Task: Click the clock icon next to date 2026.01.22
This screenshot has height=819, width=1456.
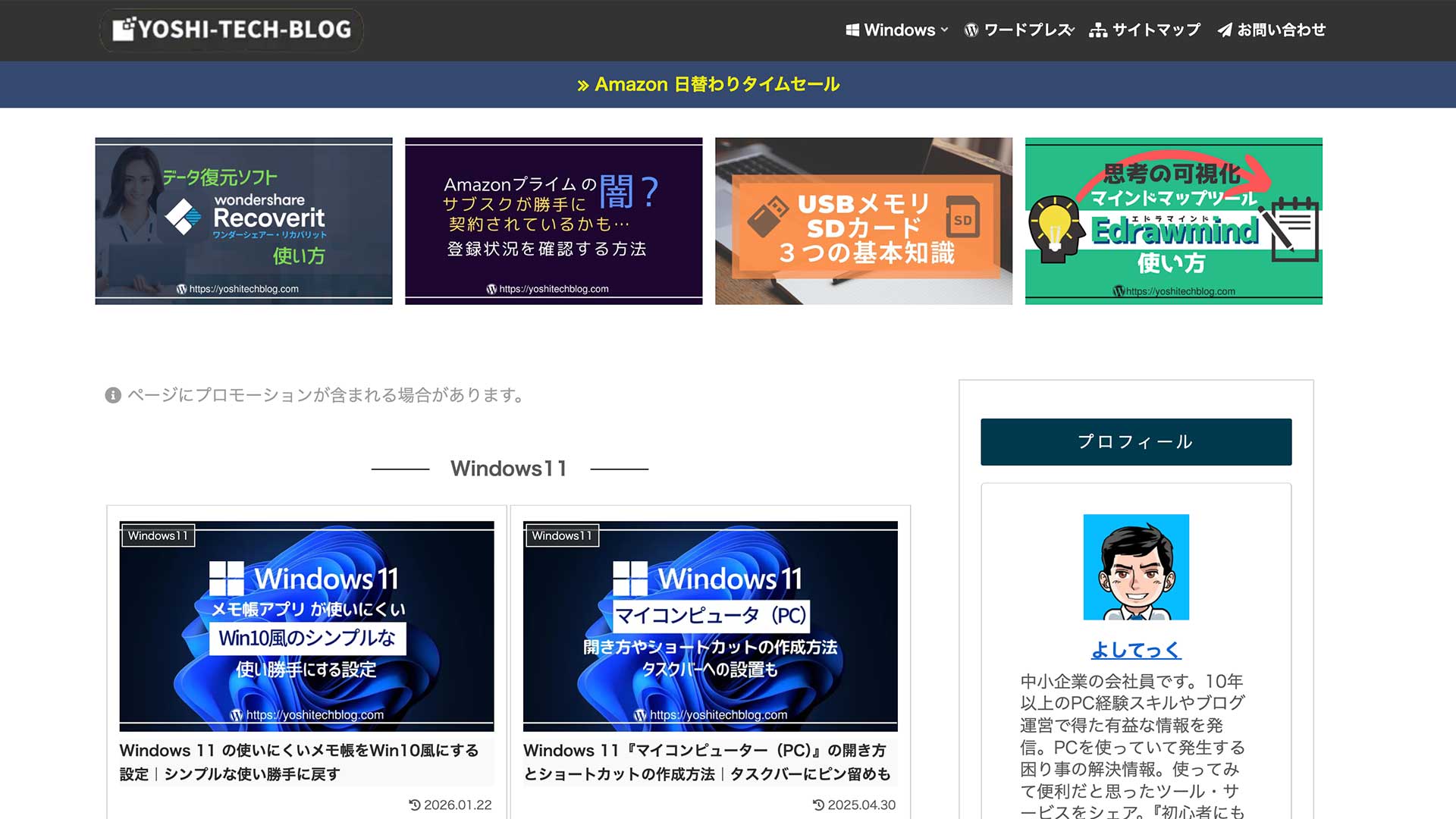Action: [413, 805]
